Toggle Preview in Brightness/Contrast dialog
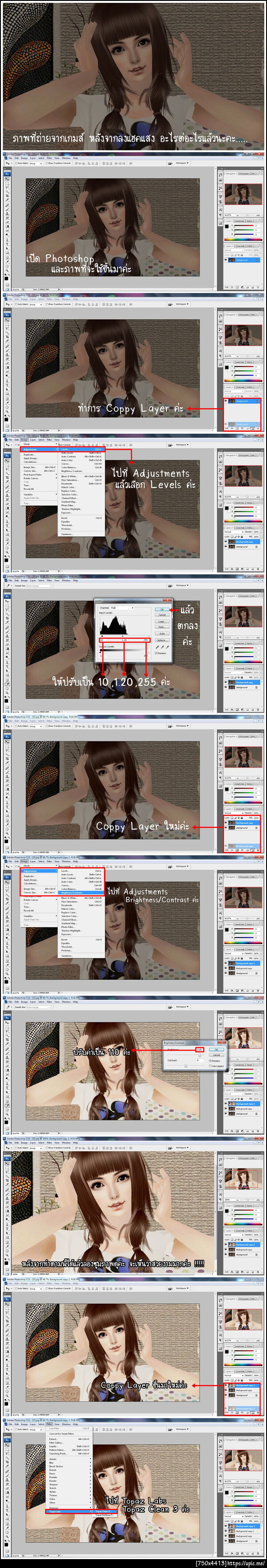The width and height of the screenshot is (267, 1568). coord(210,1061)
